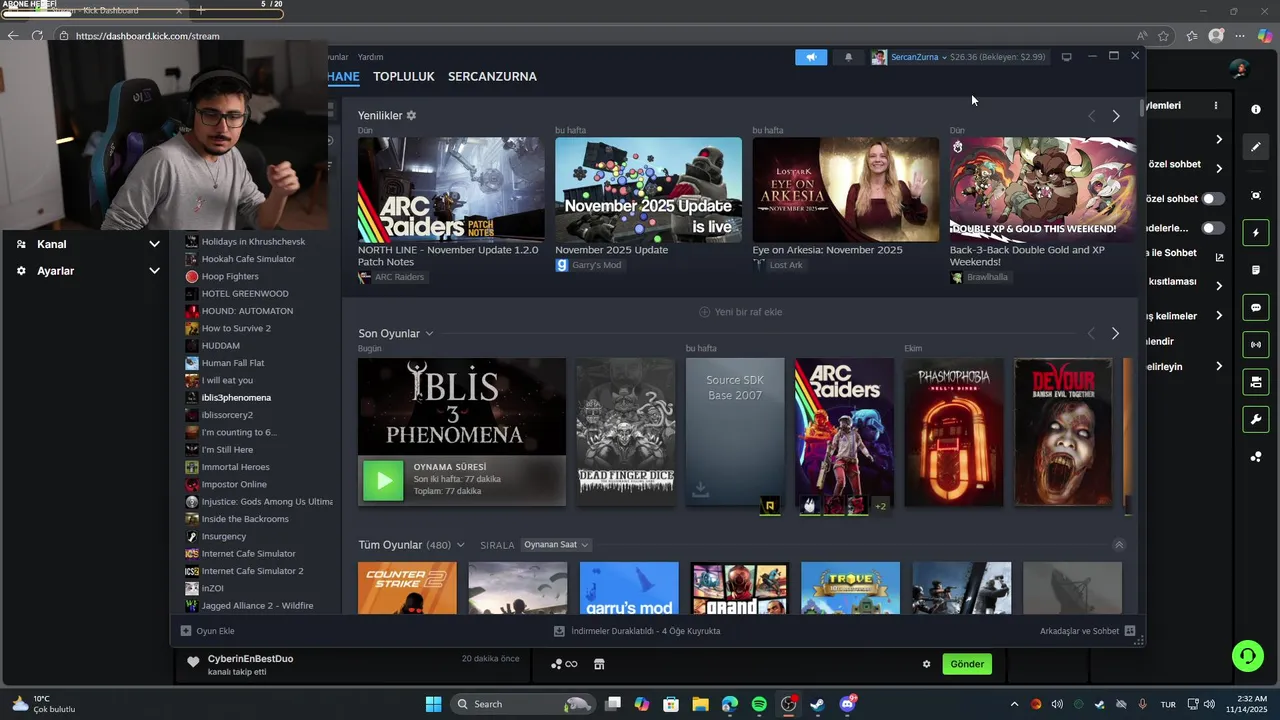Show next Yenilikler items arrow
Image resolution: width=1280 pixels, height=720 pixels.
[x=1116, y=116]
